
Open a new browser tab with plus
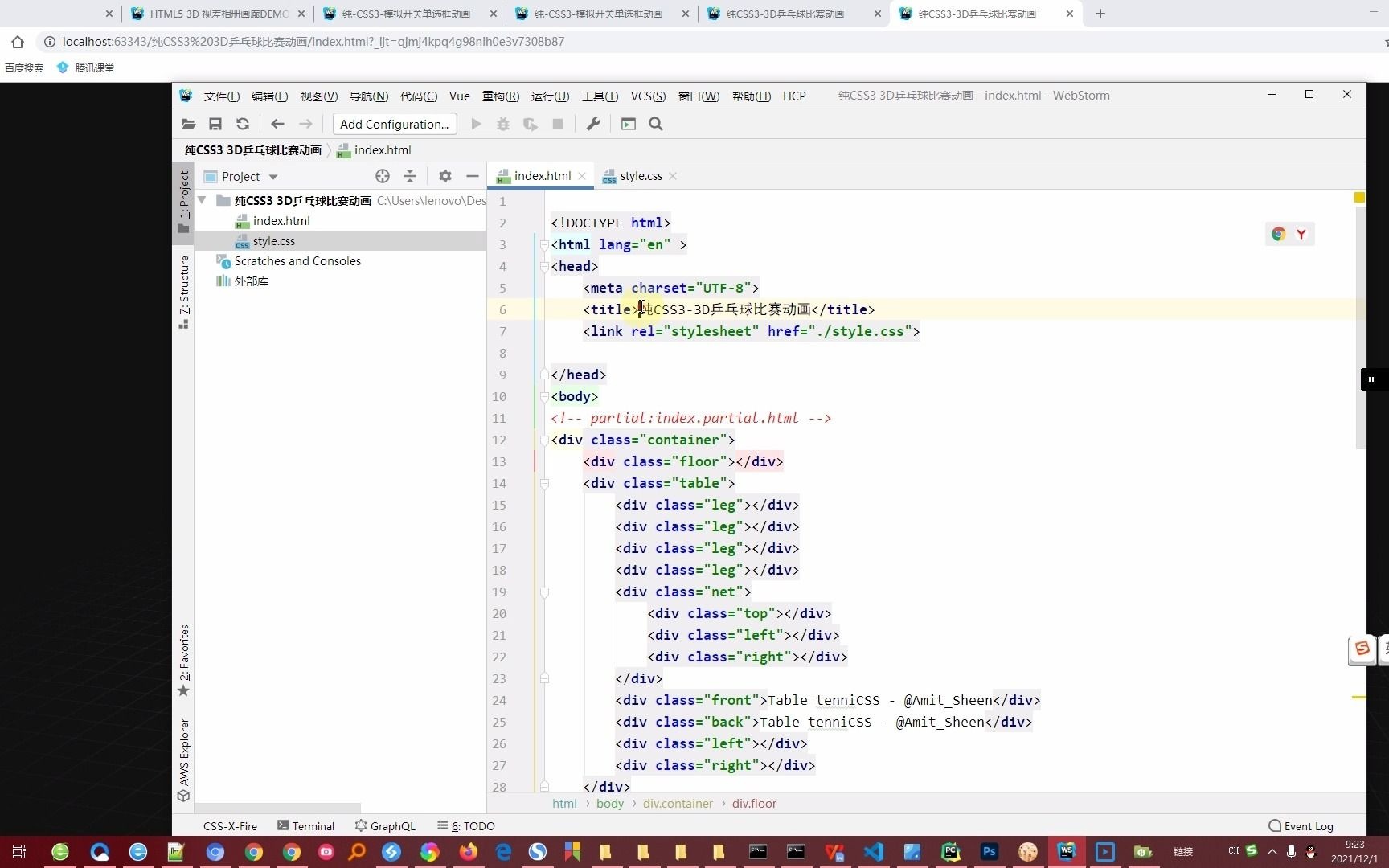click(x=1100, y=14)
